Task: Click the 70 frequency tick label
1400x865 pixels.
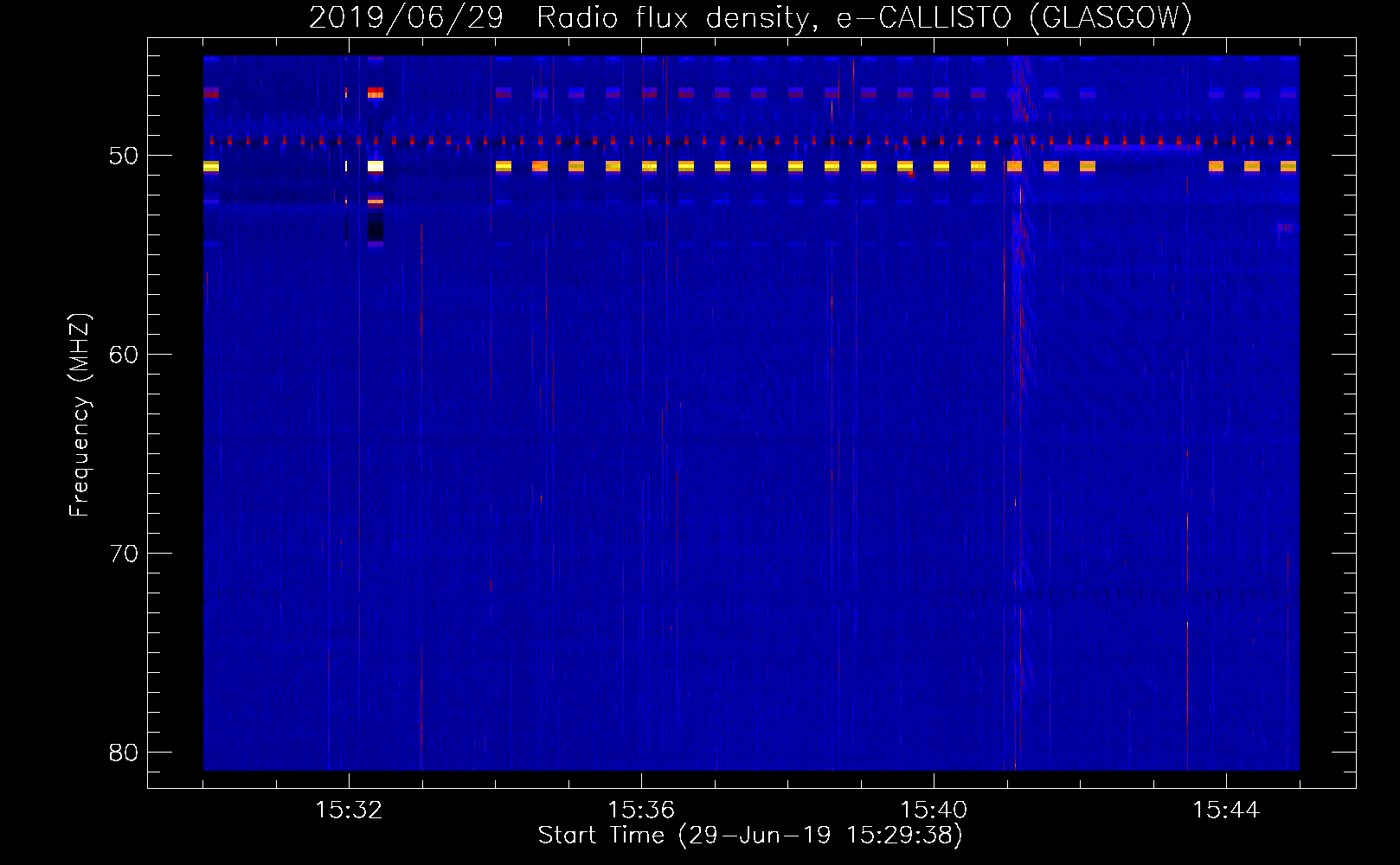Action: point(124,554)
